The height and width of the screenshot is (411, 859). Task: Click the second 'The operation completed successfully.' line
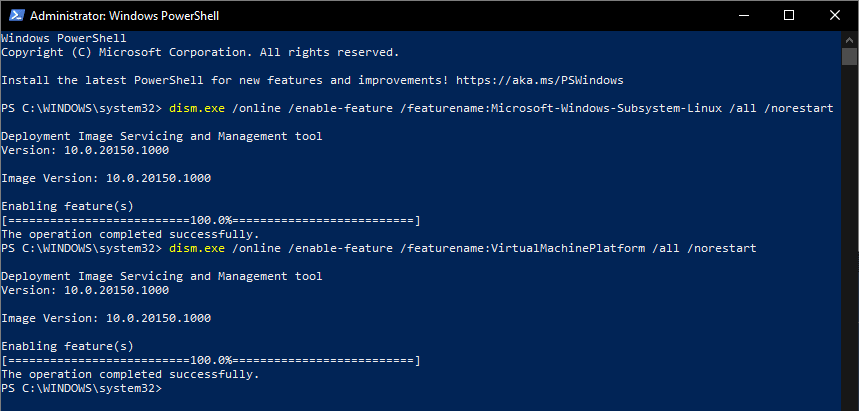pyautogui.click(x=130, y=373)
